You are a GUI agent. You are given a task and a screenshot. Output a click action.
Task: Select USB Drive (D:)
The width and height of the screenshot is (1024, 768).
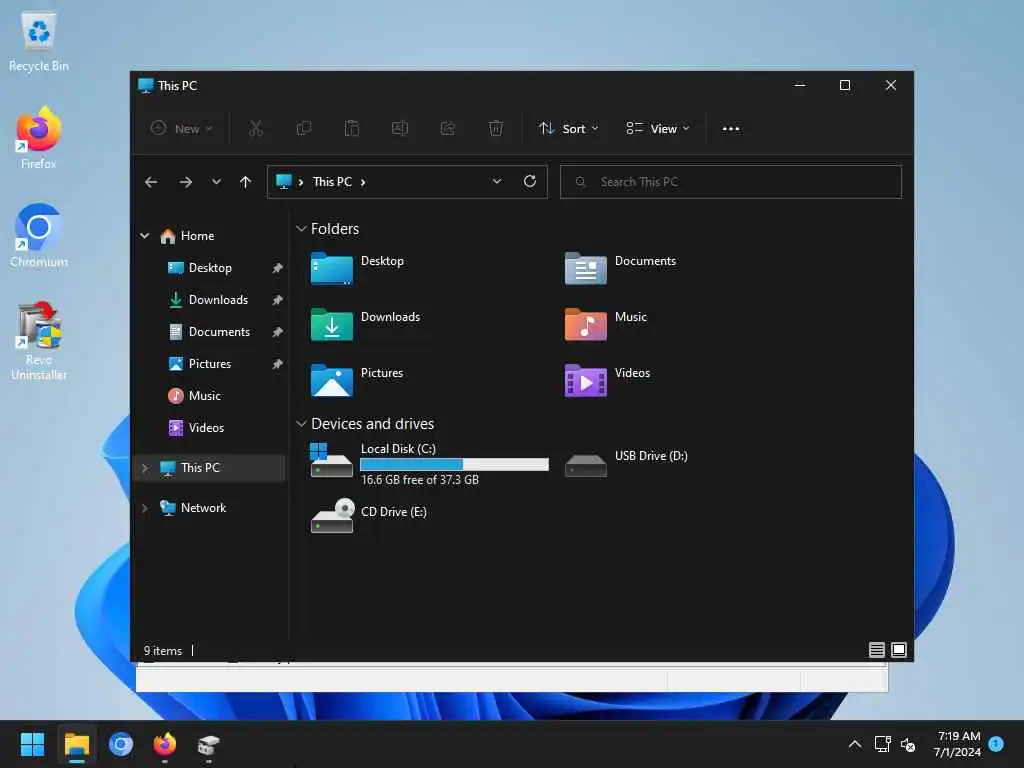point(626,464)
